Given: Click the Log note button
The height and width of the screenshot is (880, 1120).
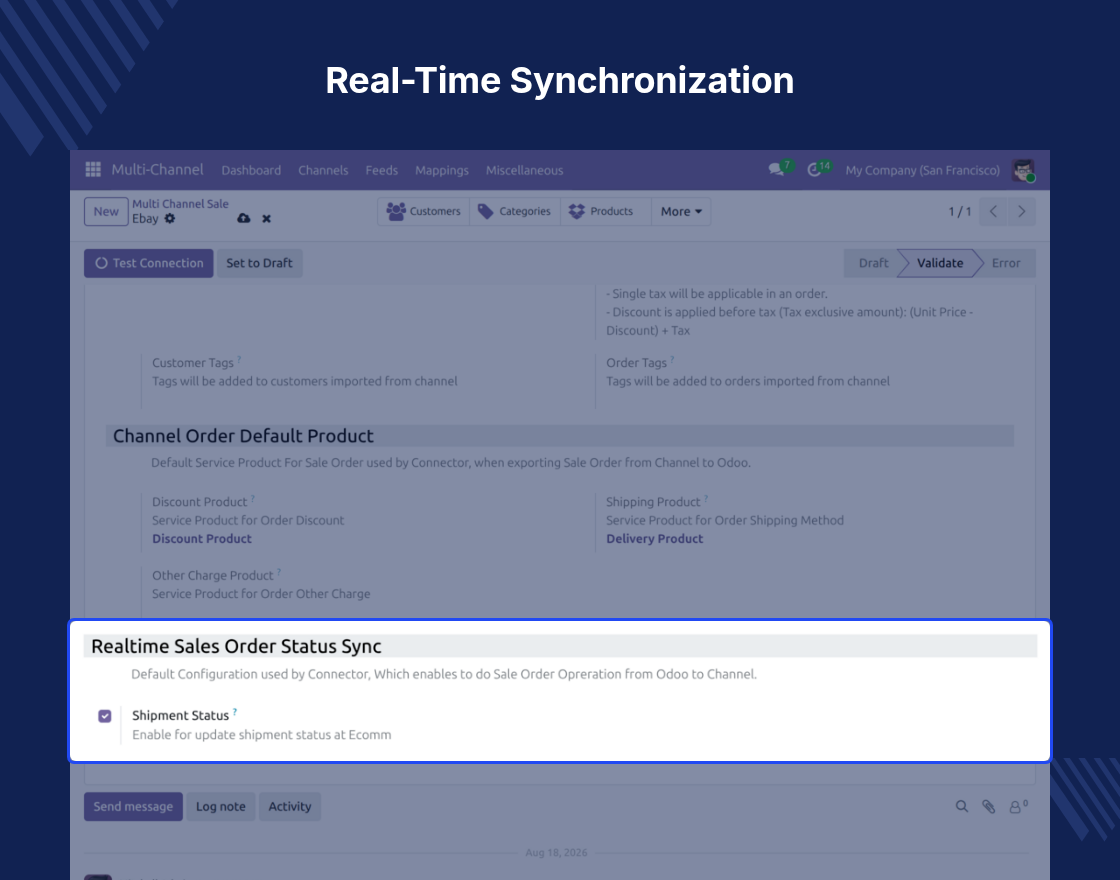Looking at the screenshot, I should click(x=221, y=806).
